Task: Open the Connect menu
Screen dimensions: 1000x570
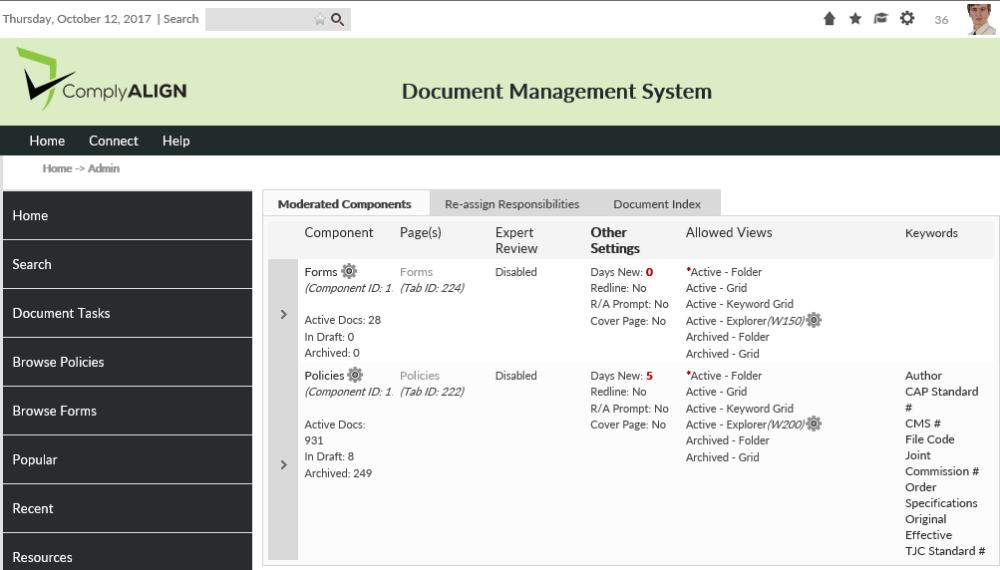Action: click(113, 141)
